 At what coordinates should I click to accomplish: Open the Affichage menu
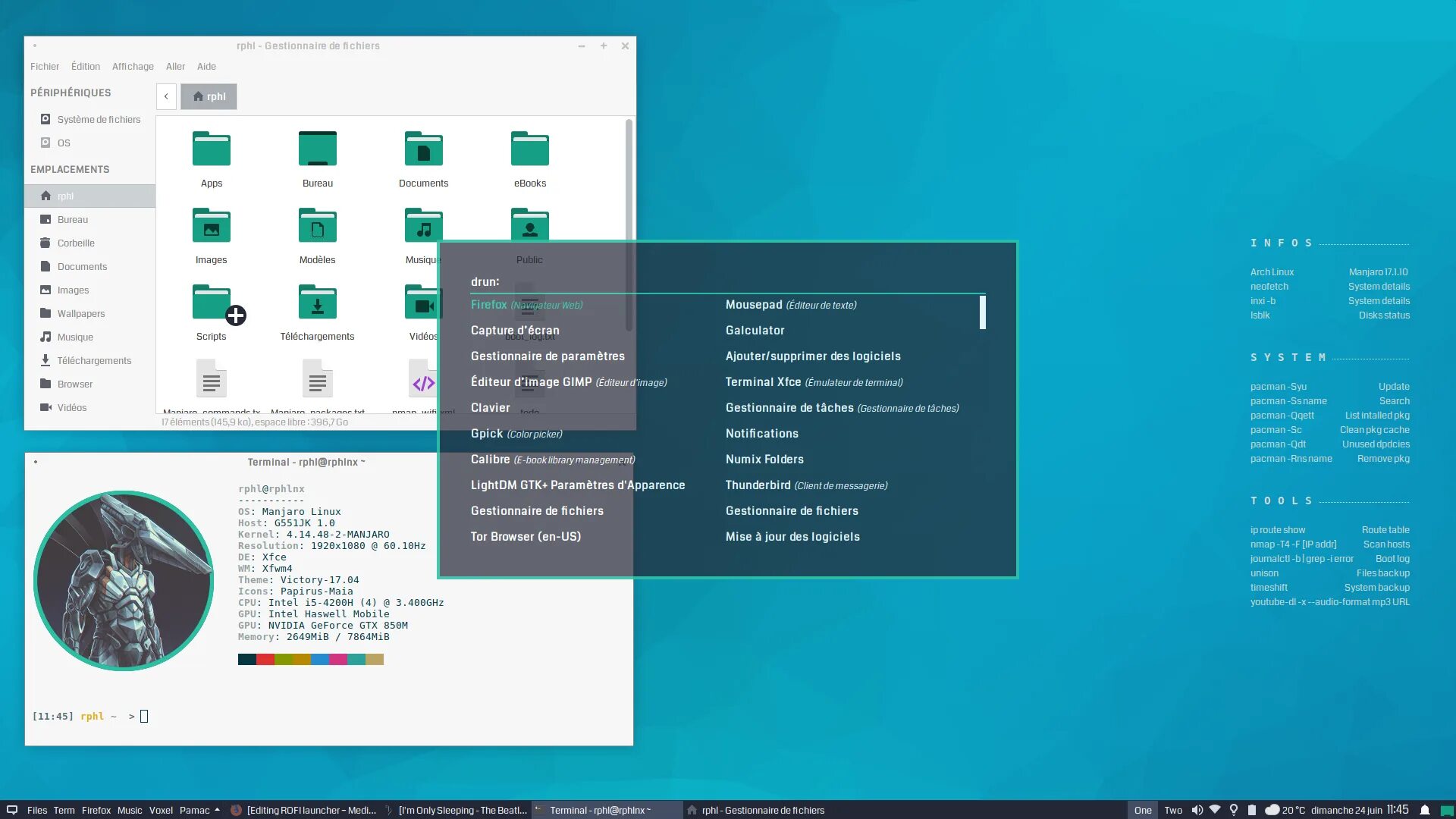coord(133,67)
